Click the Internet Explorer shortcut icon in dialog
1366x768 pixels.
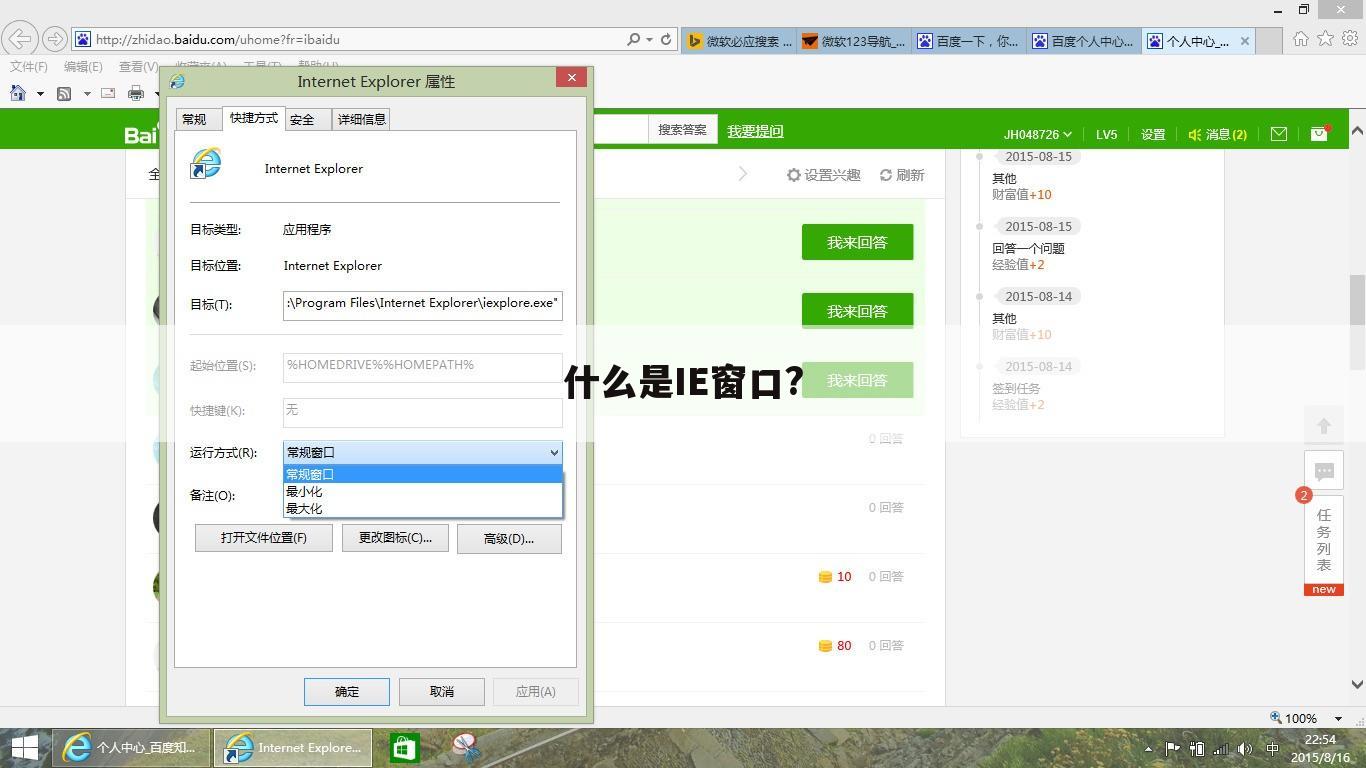(206, 164)
